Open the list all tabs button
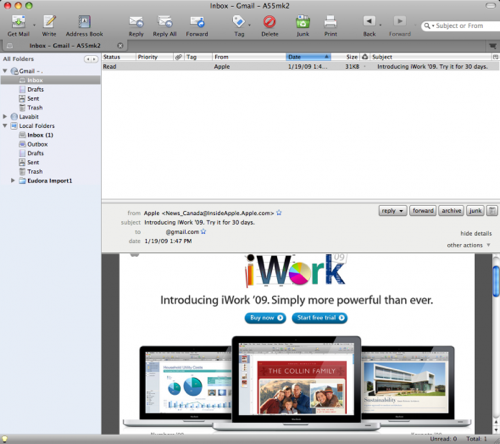 [492, 46]
